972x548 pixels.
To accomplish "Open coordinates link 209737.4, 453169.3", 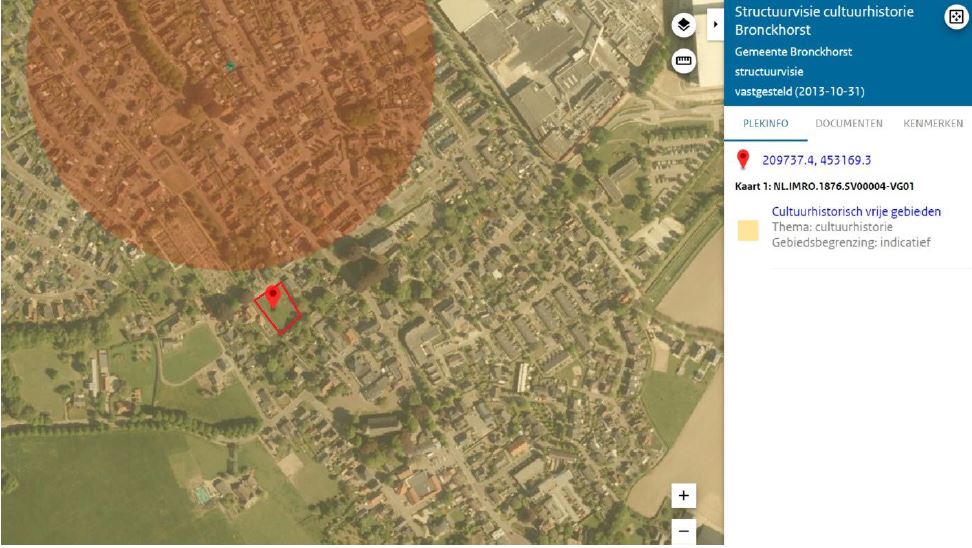I will [x=816, y=160].
